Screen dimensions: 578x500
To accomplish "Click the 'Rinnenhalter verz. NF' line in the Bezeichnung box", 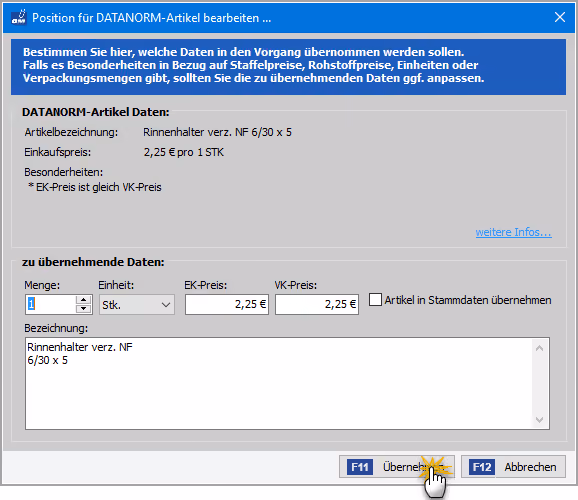I will pyautogui.click(x=80, y=347).
